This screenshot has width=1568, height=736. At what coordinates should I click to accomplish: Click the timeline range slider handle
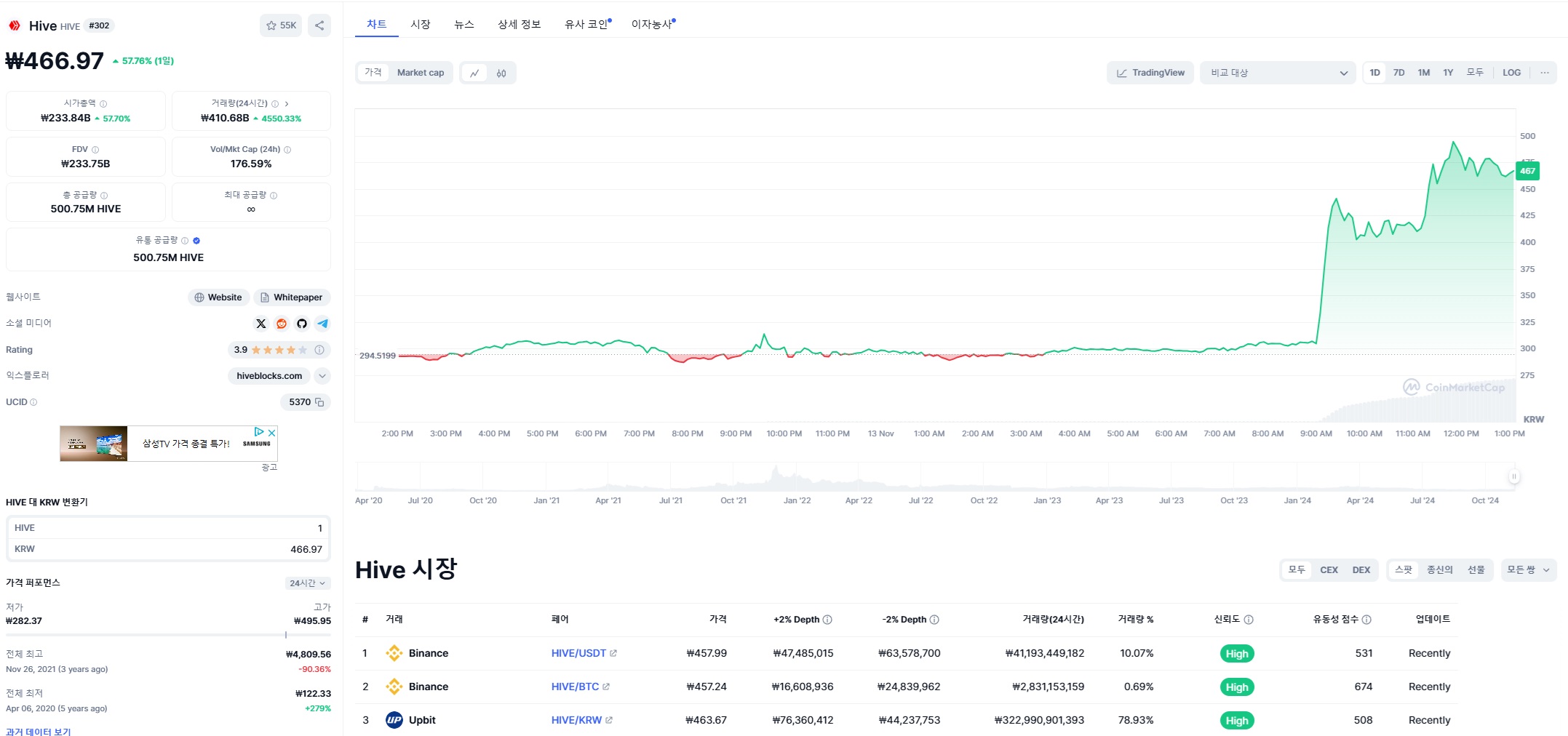click(1513, 477)
